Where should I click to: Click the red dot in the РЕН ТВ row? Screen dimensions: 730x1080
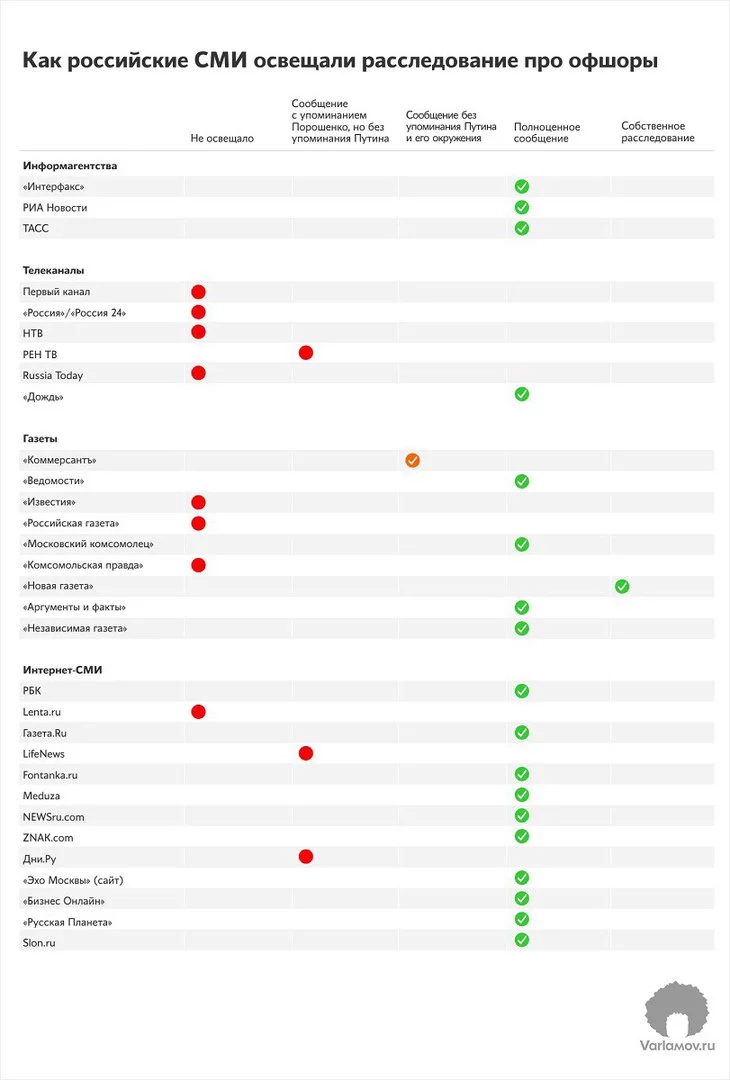[306, 353]
